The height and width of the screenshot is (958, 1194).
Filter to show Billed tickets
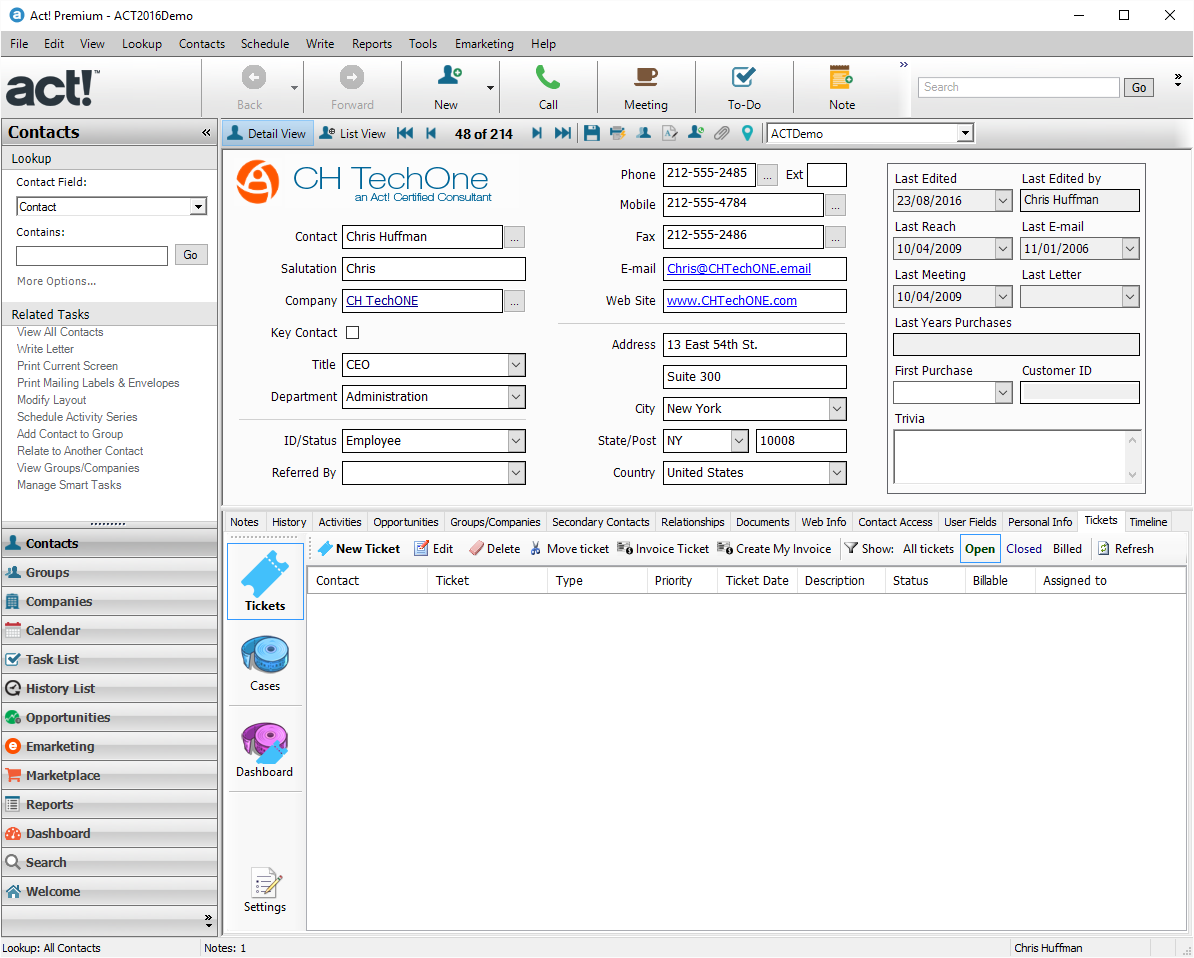pos(1067,549)
